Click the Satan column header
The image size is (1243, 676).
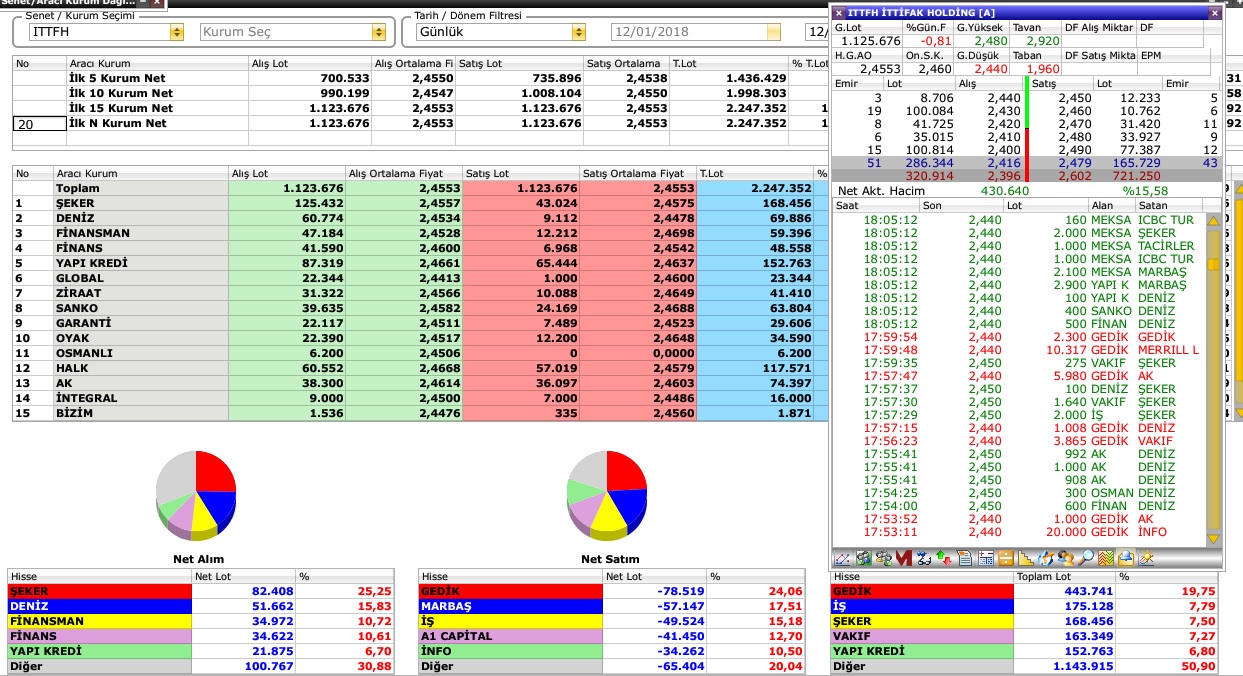1171,205
